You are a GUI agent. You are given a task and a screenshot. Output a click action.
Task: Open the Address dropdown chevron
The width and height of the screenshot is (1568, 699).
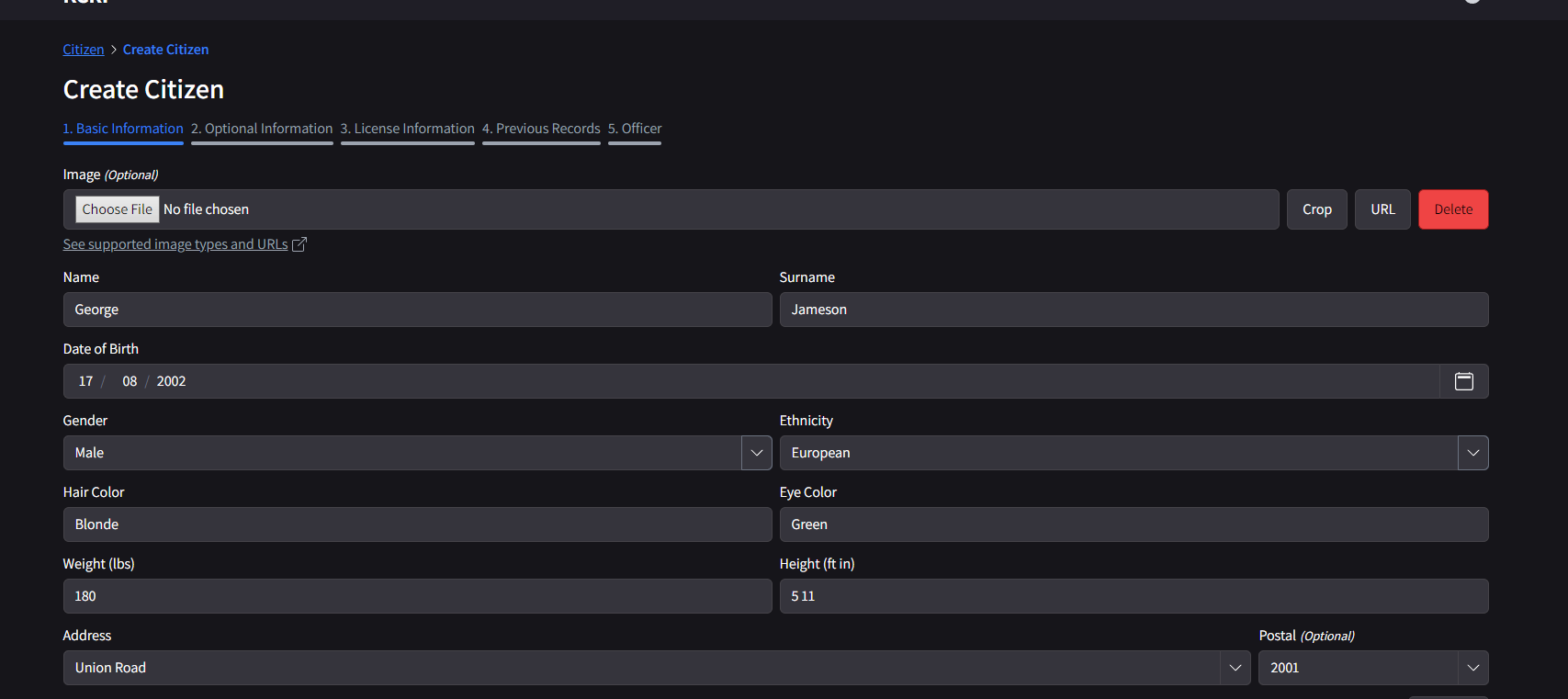(1235, 668)
